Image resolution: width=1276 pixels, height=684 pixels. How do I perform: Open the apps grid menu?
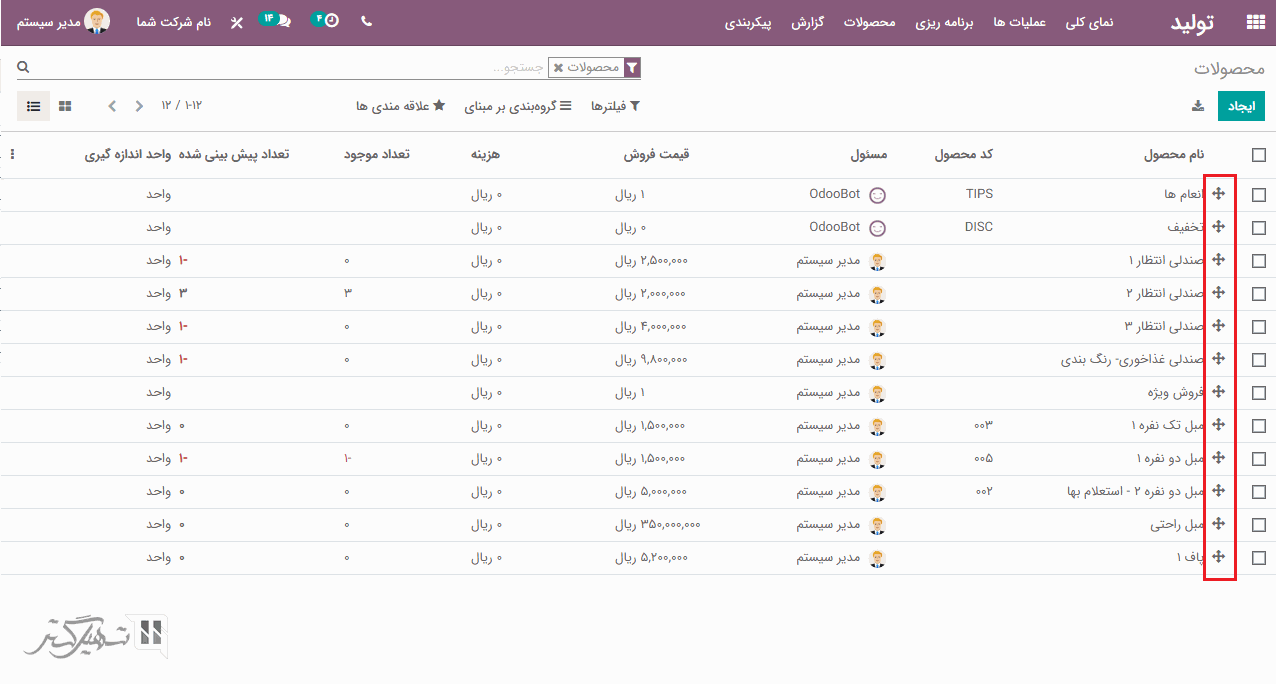(1255, 22)
